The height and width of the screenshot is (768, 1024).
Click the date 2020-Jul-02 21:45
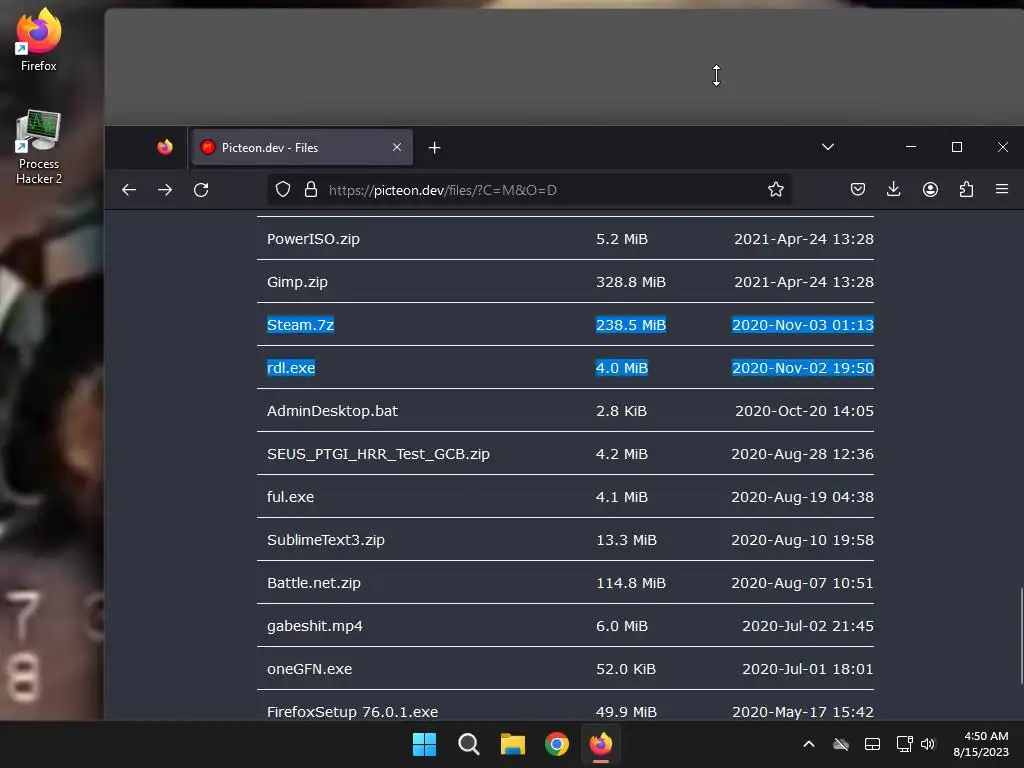pyautogui.click(x=807, y=626)
